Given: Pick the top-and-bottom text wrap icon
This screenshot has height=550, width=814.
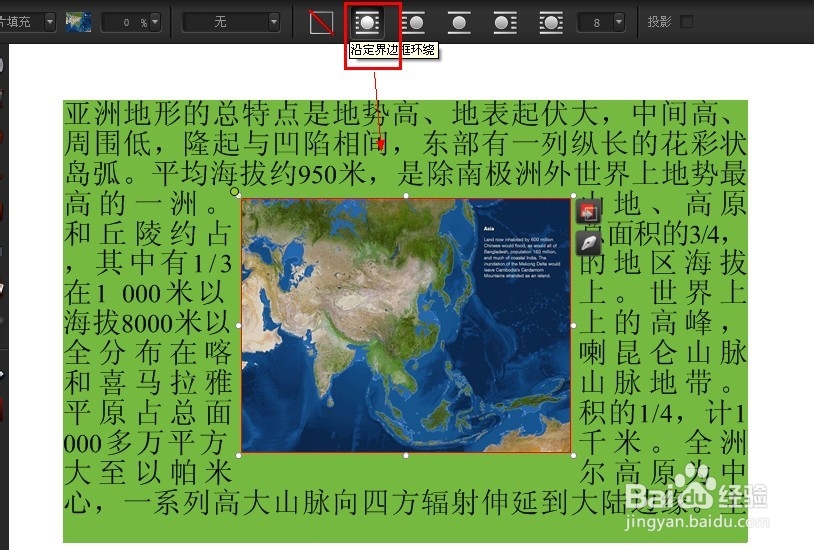Looking at the screenshot, I should pyautogui.click(x=459, y=22).
